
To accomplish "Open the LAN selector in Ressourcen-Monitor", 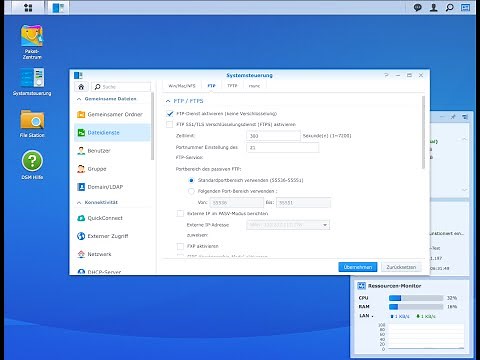I will [366, 316].
